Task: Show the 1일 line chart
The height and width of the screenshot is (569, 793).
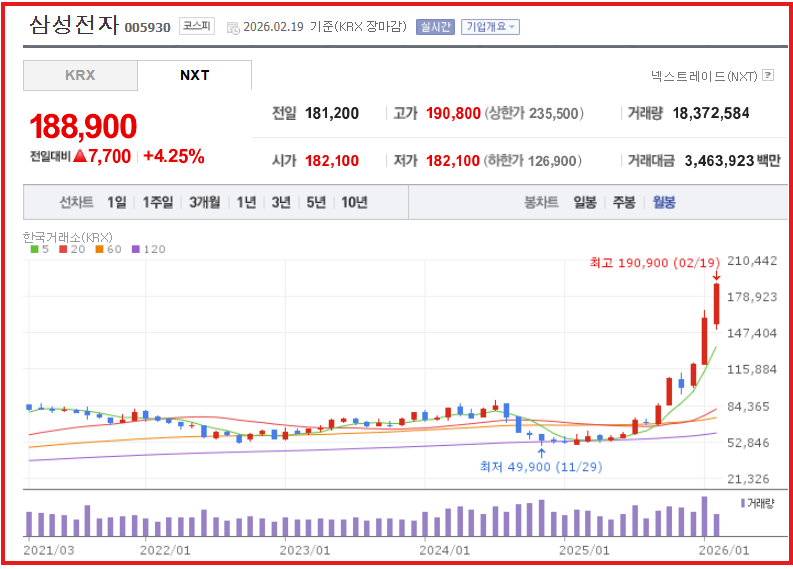Action: tap(117, 202)
